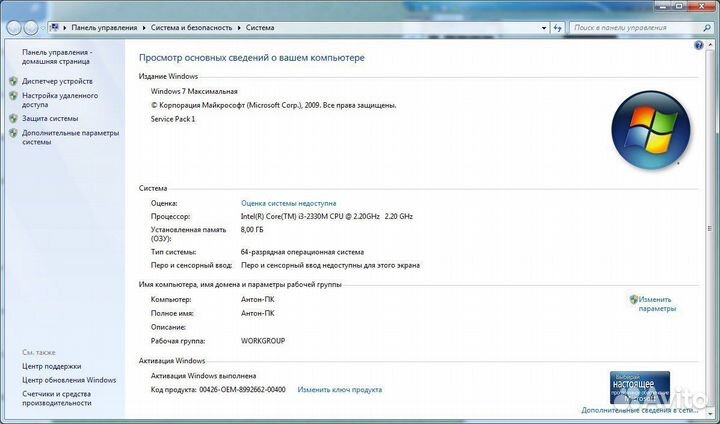
Task: Click the shield icon next to Дополнительные параметры системы
Action: (13, 133)
